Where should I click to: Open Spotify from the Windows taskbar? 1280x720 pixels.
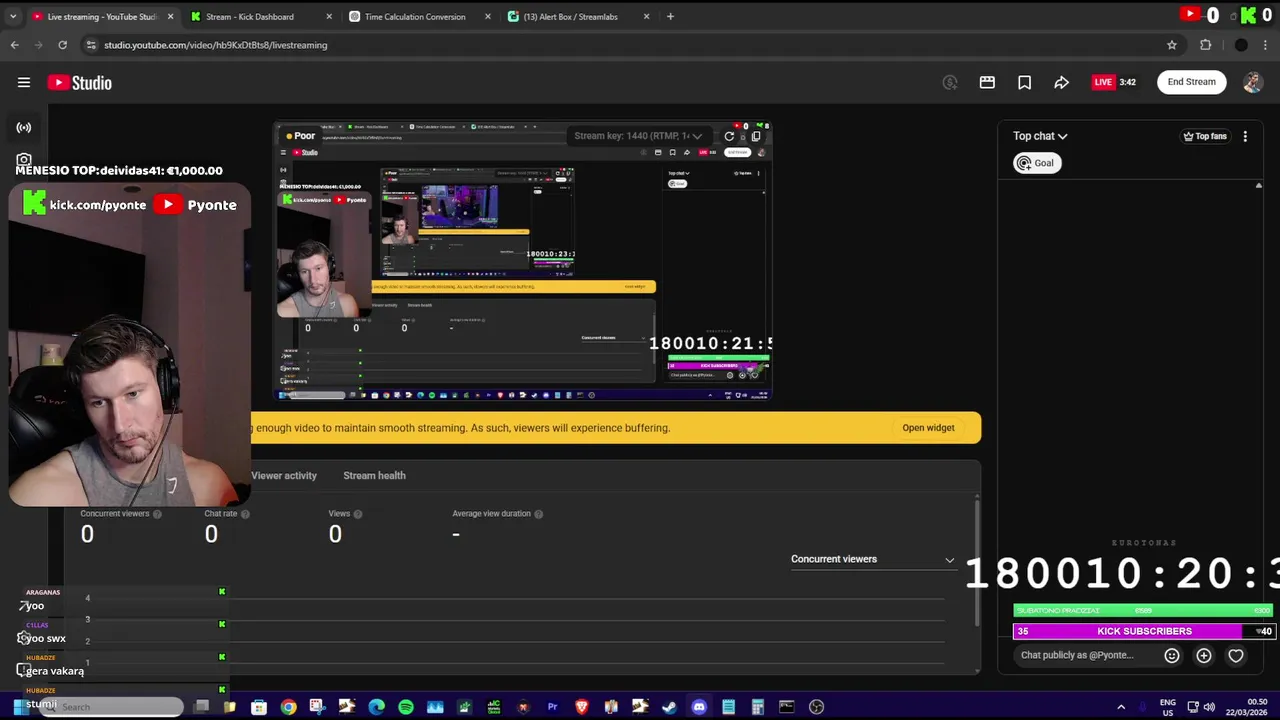click(x=405, y=707)
